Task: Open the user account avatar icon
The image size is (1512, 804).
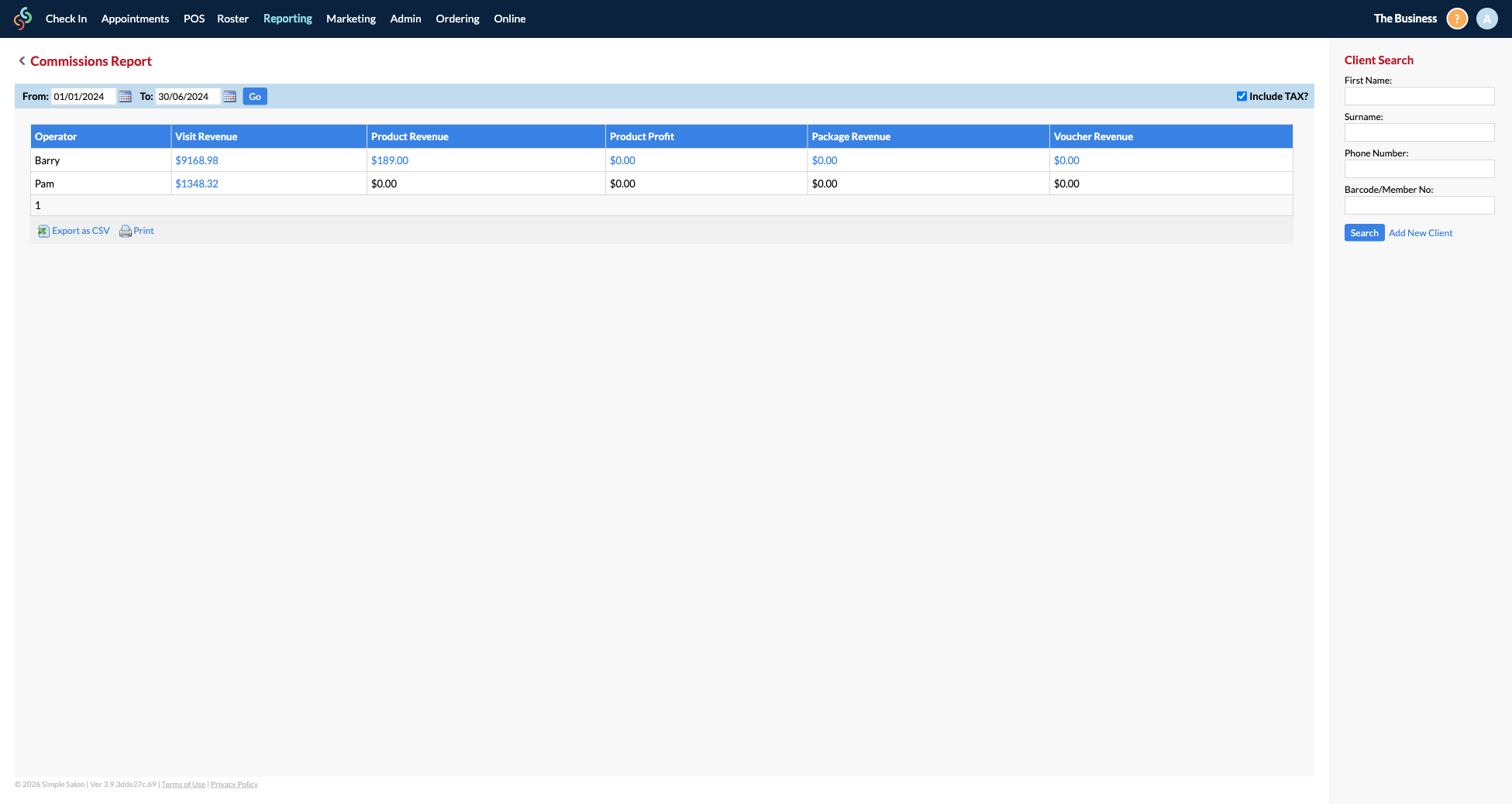Action: pyautogui.click(x=1486, y=19)
